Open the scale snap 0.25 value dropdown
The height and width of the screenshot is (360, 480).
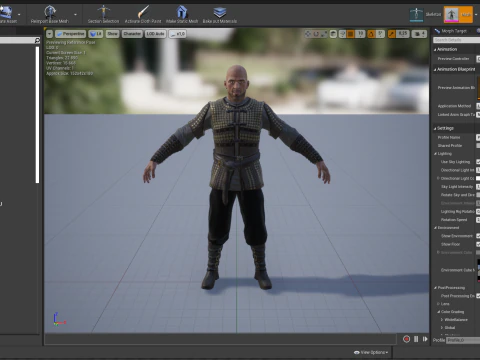[x=403, y=34]
